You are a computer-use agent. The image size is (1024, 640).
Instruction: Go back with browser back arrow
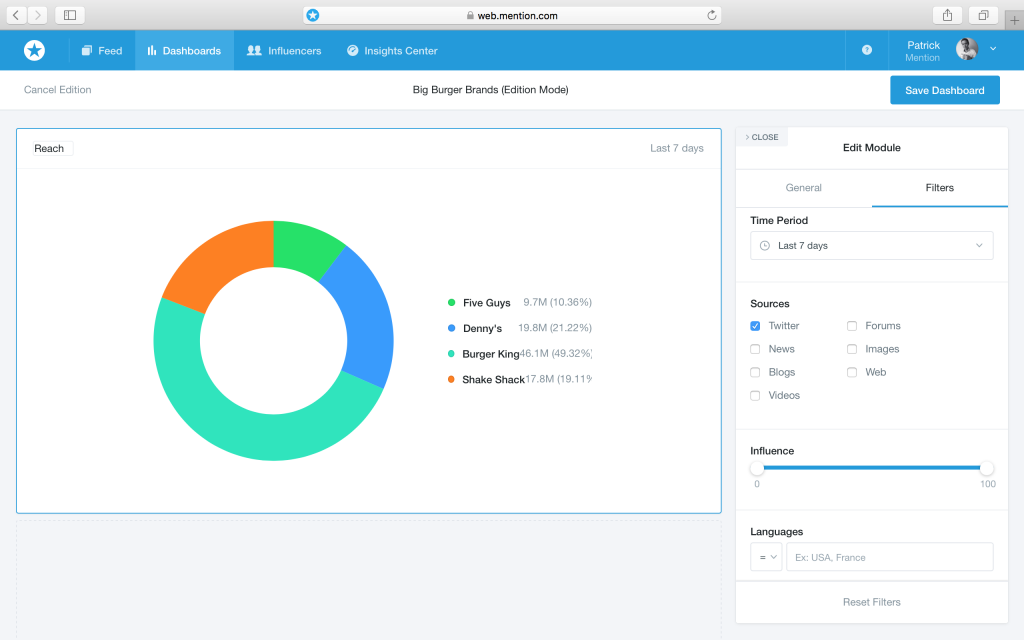16,15
